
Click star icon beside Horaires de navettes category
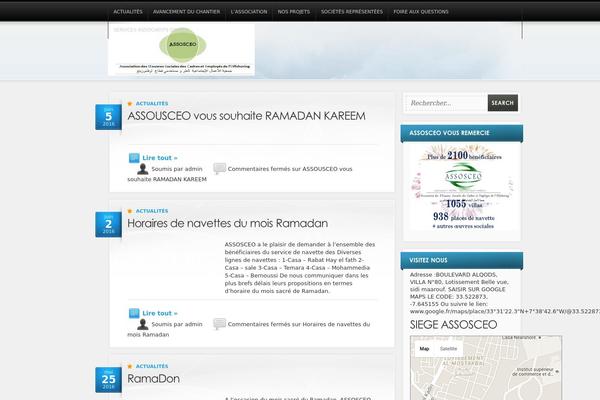point(130,211)
